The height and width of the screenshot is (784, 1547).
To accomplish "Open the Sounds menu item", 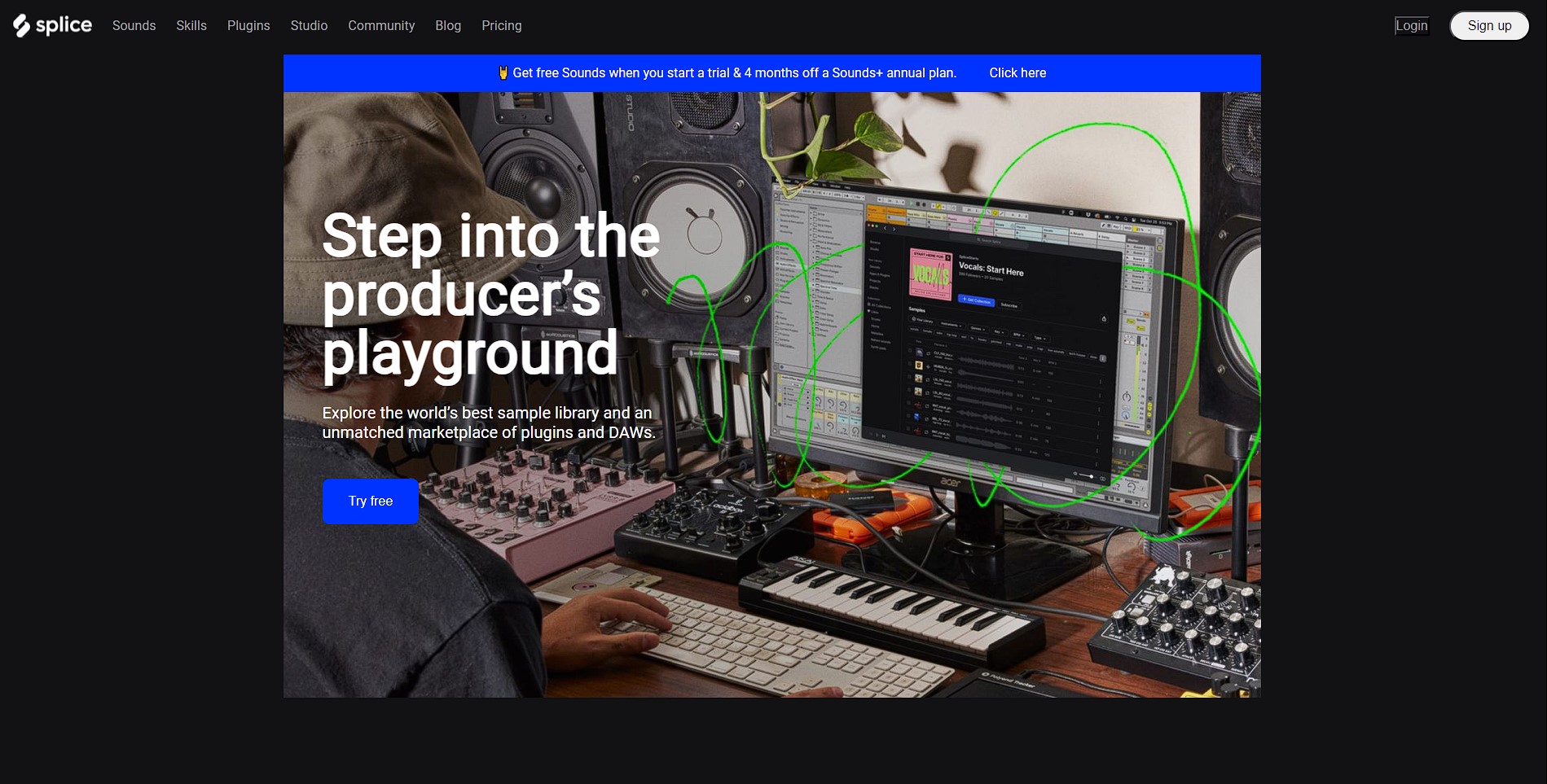I will click(x=134, y=25).
